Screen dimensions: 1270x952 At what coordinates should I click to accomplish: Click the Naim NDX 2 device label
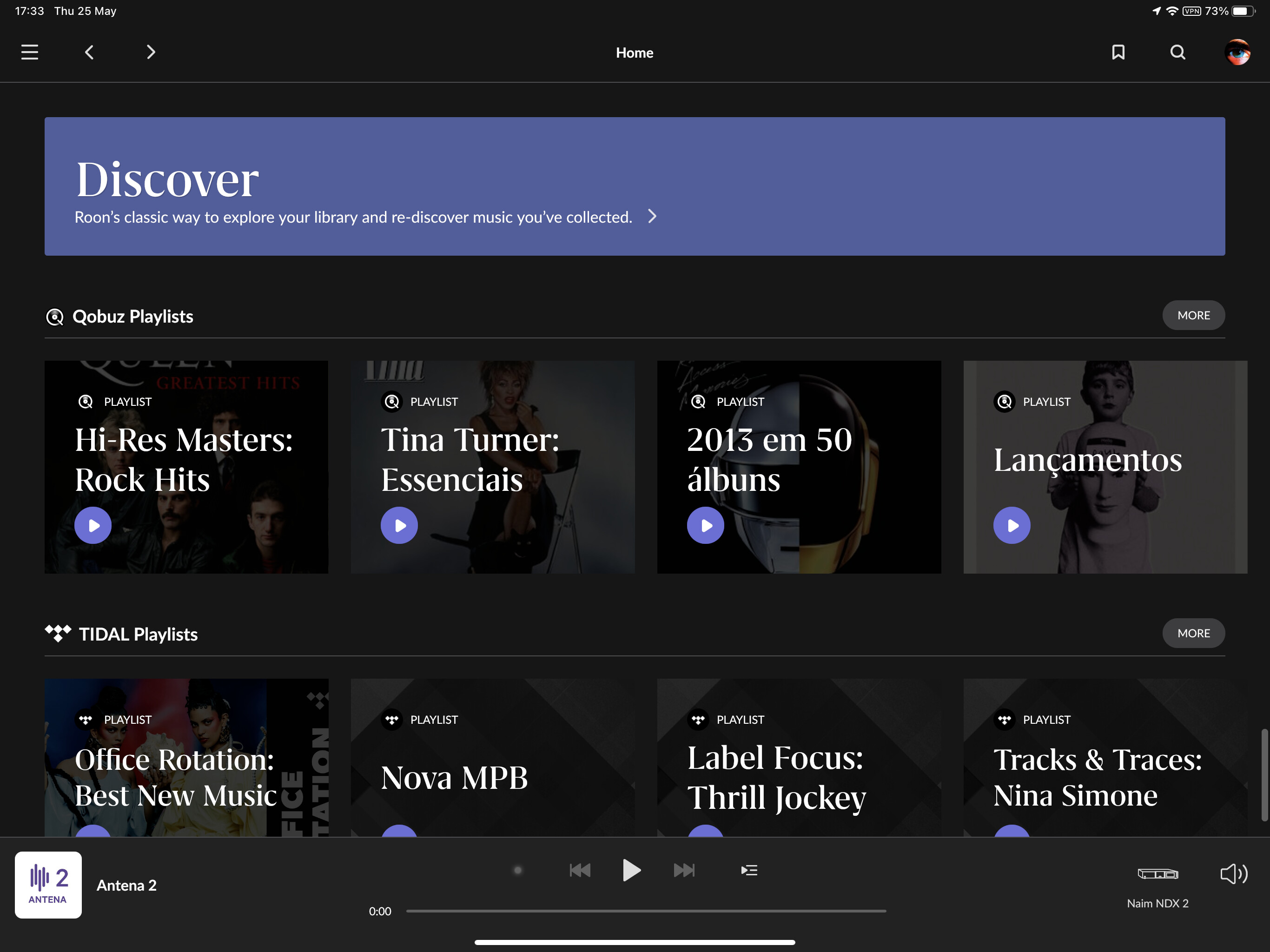(x=1158, y=903)
